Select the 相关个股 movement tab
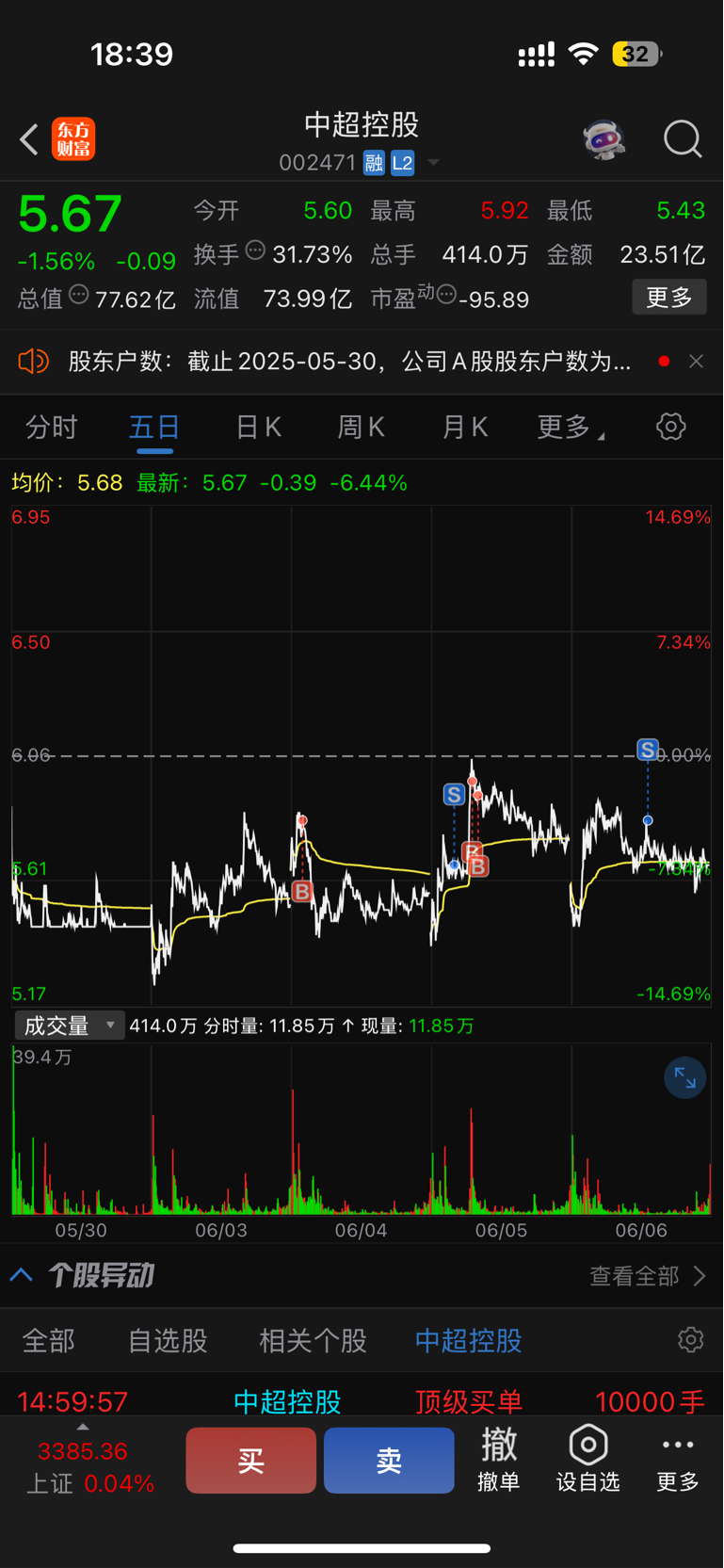This screenshot has height=1568, width=724. pos(313,1341)
